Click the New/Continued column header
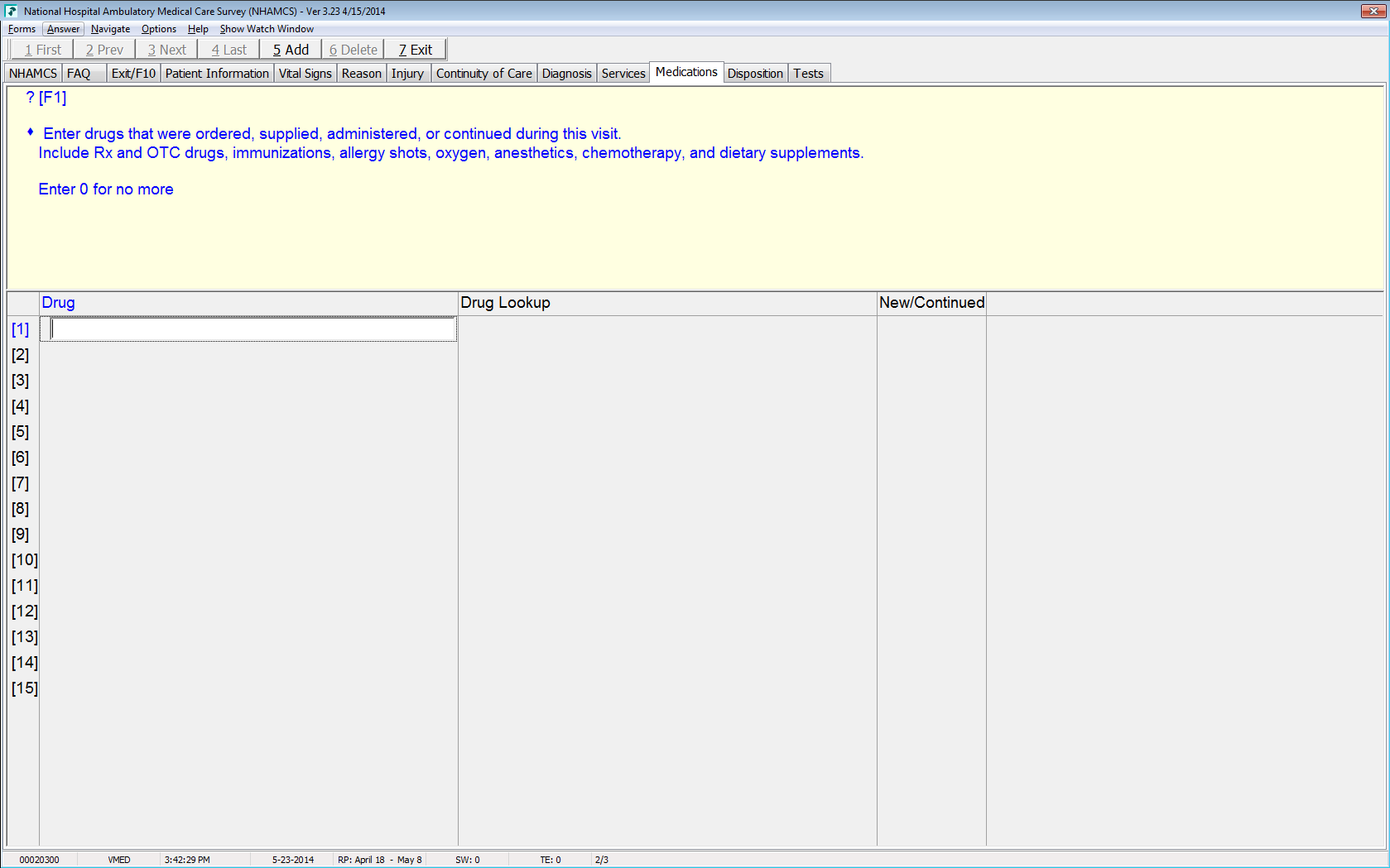 [931, 303]
